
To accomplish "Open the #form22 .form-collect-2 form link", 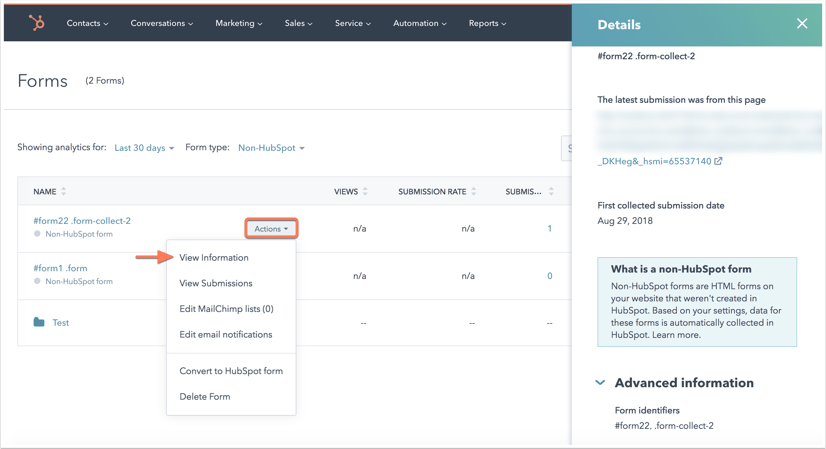I will coord(82,221).
